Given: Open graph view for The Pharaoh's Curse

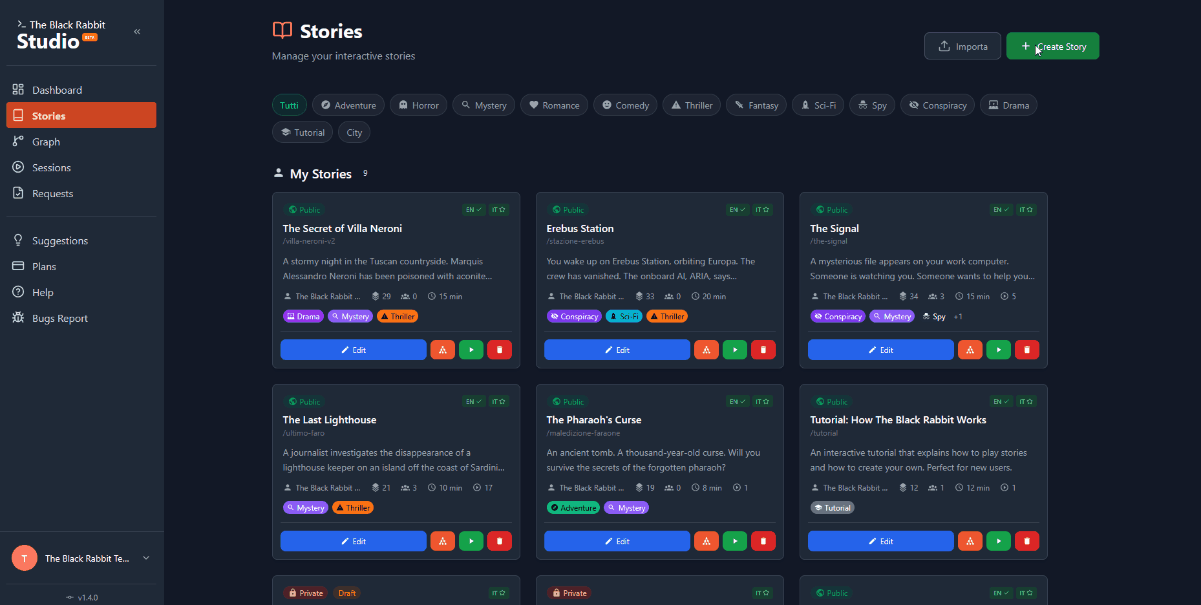Looking at the screenshot, I should tap(706, 541).
